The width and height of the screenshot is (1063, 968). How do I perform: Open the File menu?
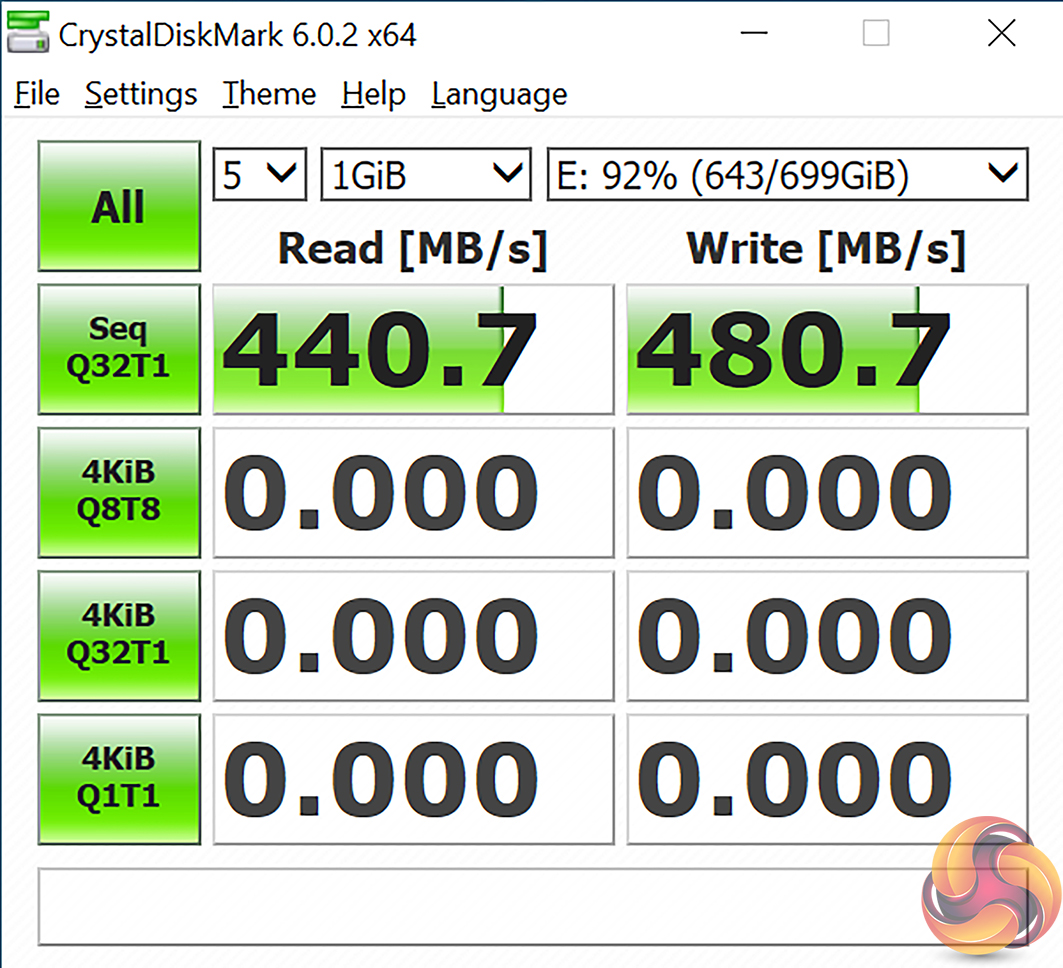(37, 94)
